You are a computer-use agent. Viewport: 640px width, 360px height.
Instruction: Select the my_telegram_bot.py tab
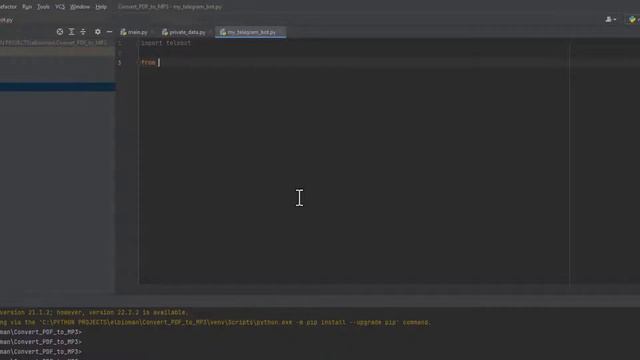(x=250, y=32)
